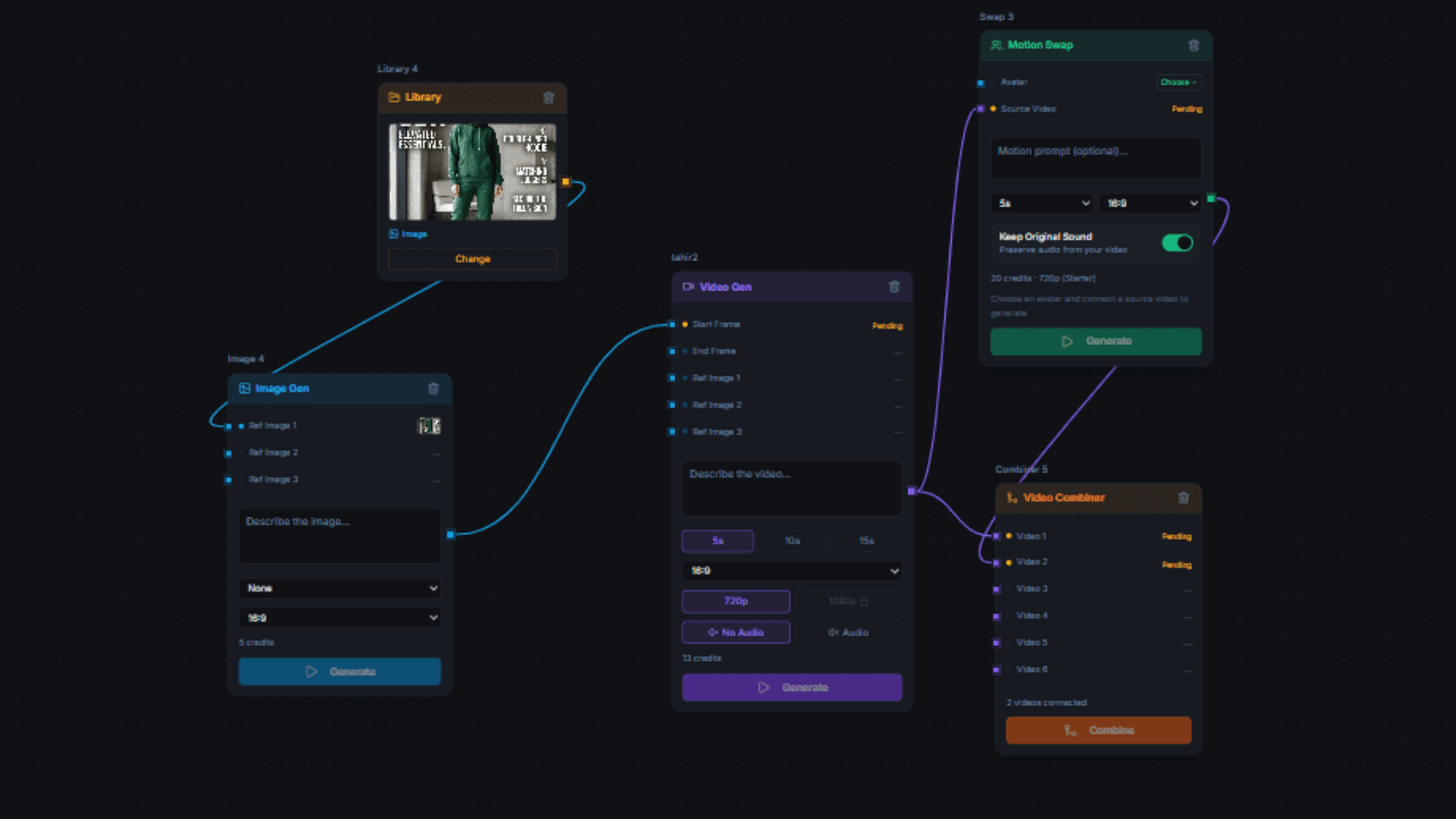The image size is (1456, 819).
Task: Remove the Motion Swap node with trash icon
Action: click(x=1194, y=45)
